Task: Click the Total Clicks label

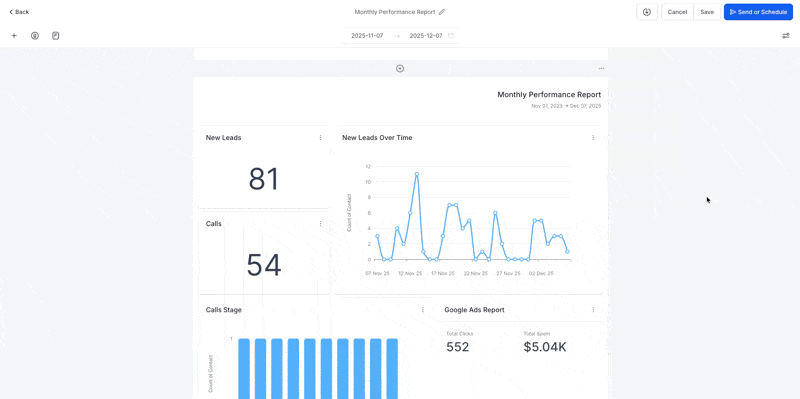Action: [x=460, y=334]
